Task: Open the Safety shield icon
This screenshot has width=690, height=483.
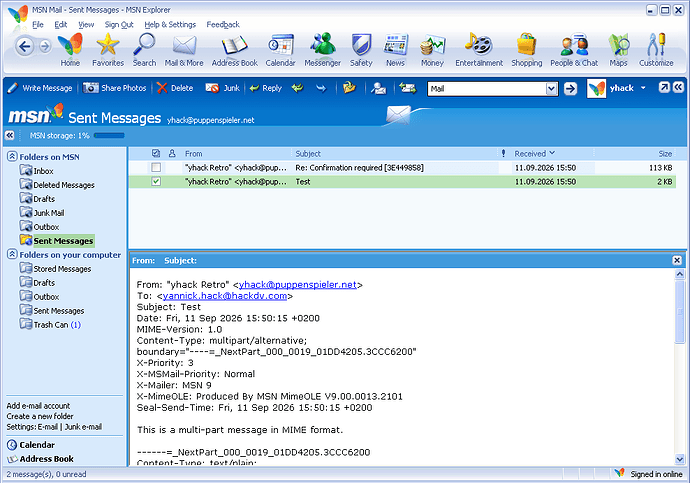Action: (x=361, y=50)
